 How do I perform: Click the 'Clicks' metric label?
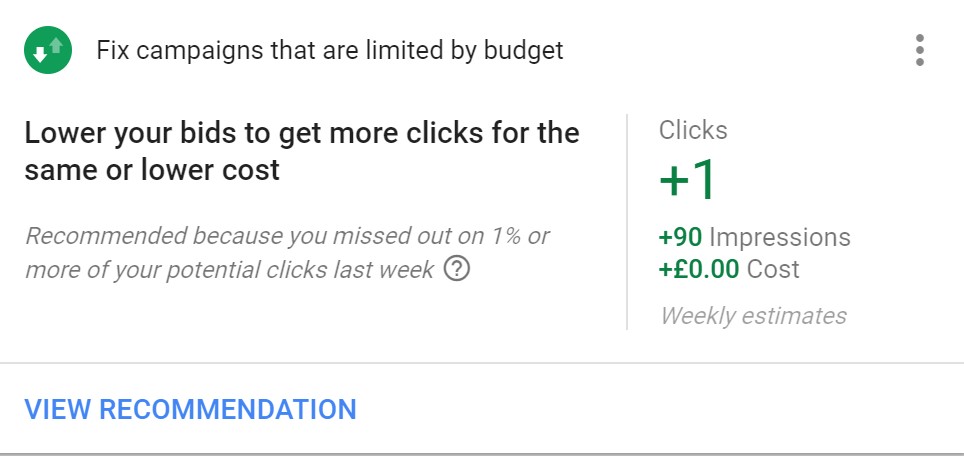(693, 130)
